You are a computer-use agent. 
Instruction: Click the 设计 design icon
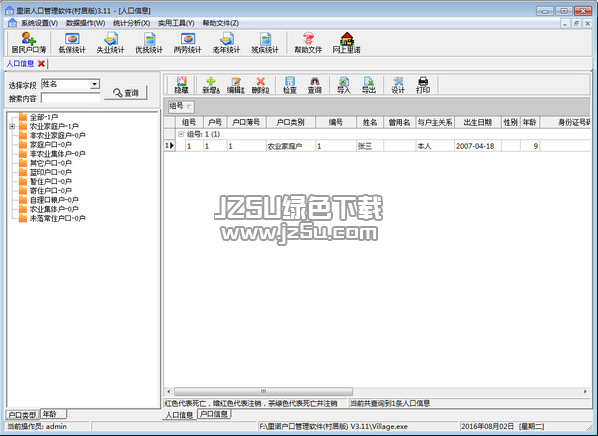pos(398,85)
